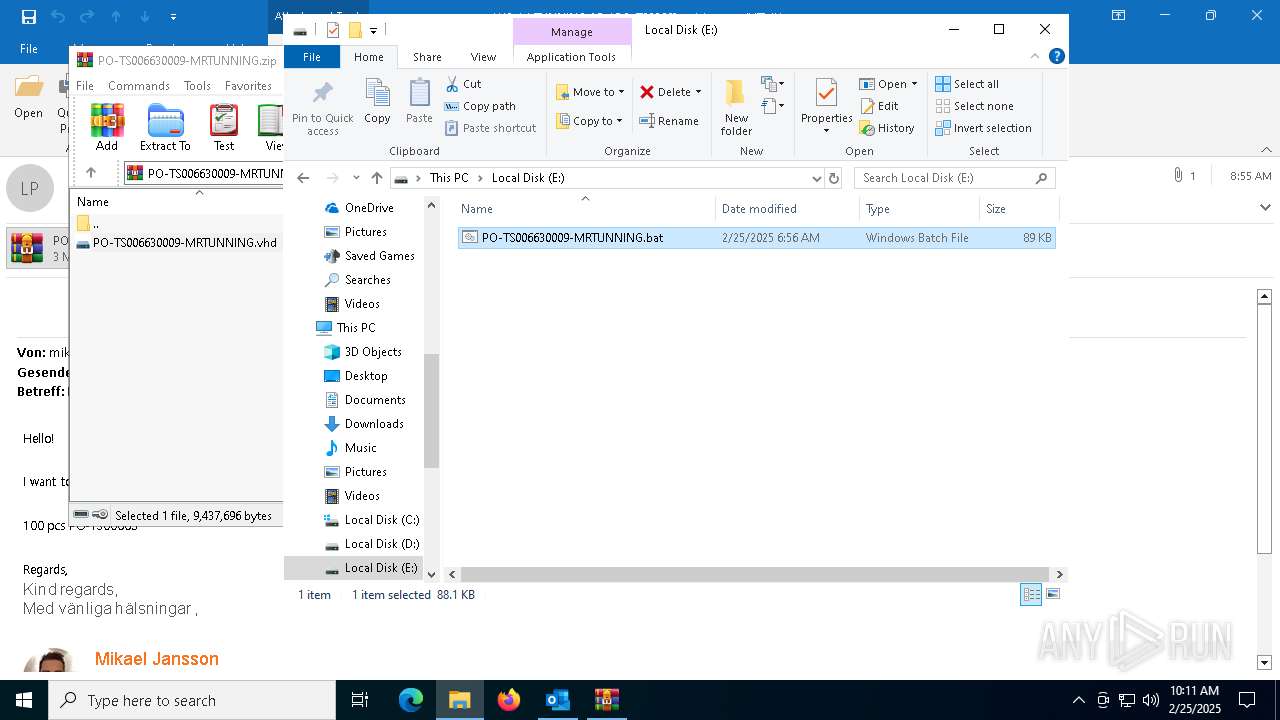Click Select none in ribbon
Viewport: 1280px width, 720px height.
(974, 106)
